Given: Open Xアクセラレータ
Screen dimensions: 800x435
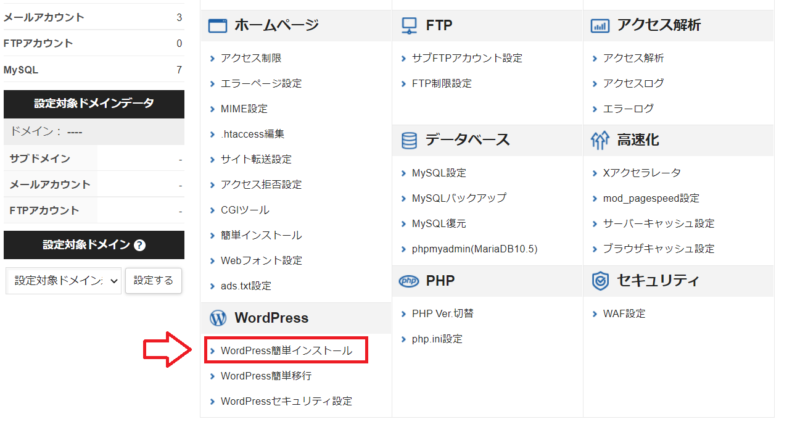Looking at the screenshot, I should click(642, 173).
